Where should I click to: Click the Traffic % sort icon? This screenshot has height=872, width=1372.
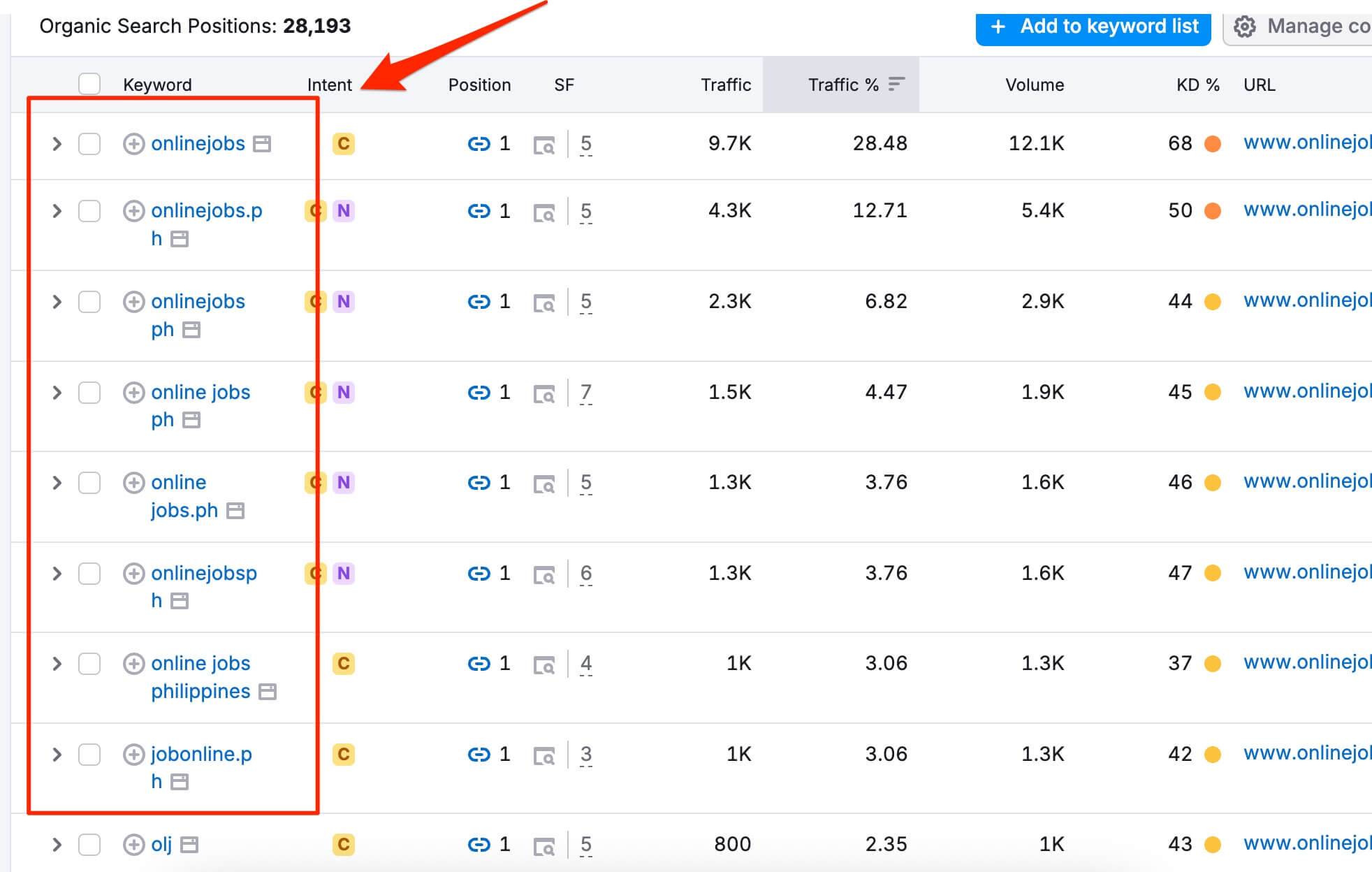[x=896, y=85]
